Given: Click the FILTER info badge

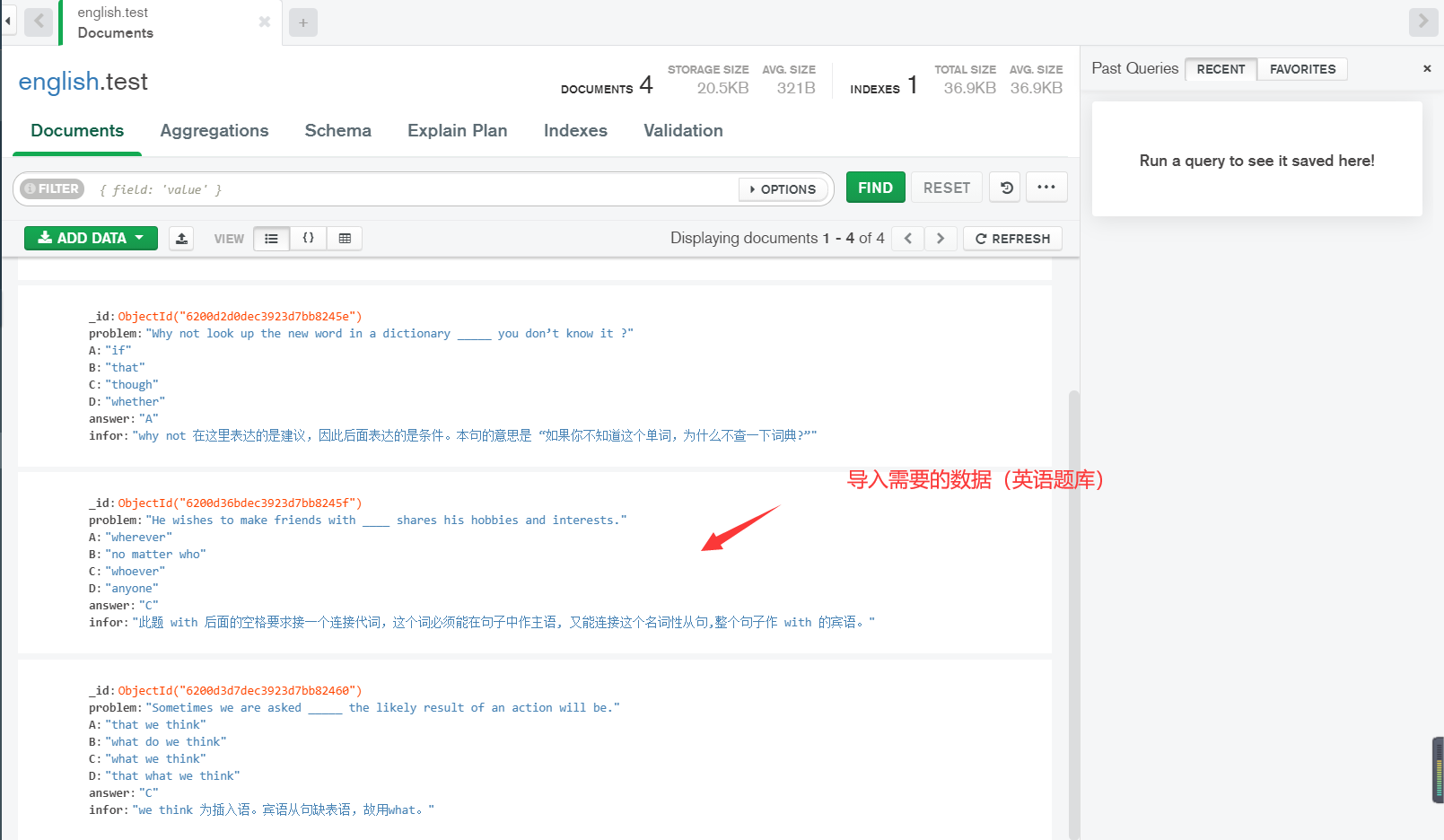Looking at the screenshot, I should 52,188.
